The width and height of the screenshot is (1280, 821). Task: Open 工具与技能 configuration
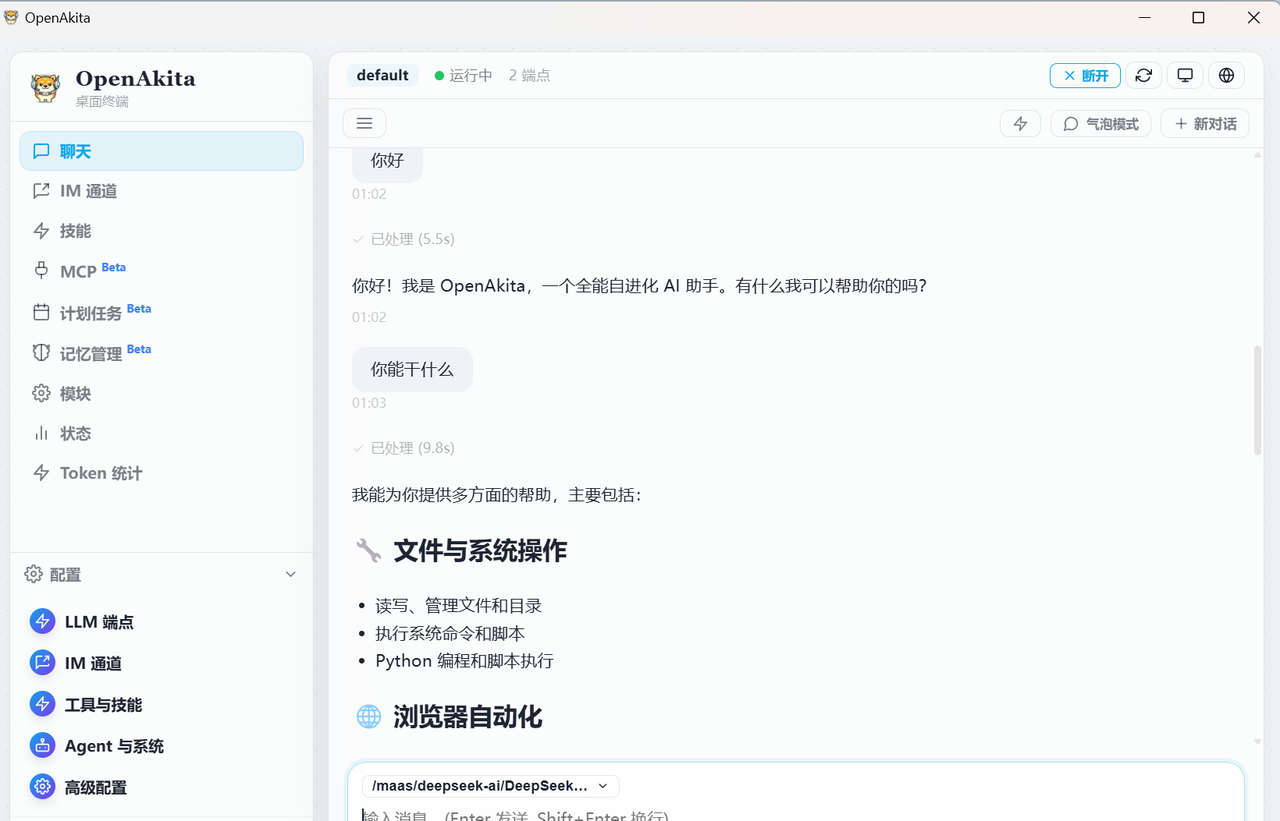click(161, 705)
